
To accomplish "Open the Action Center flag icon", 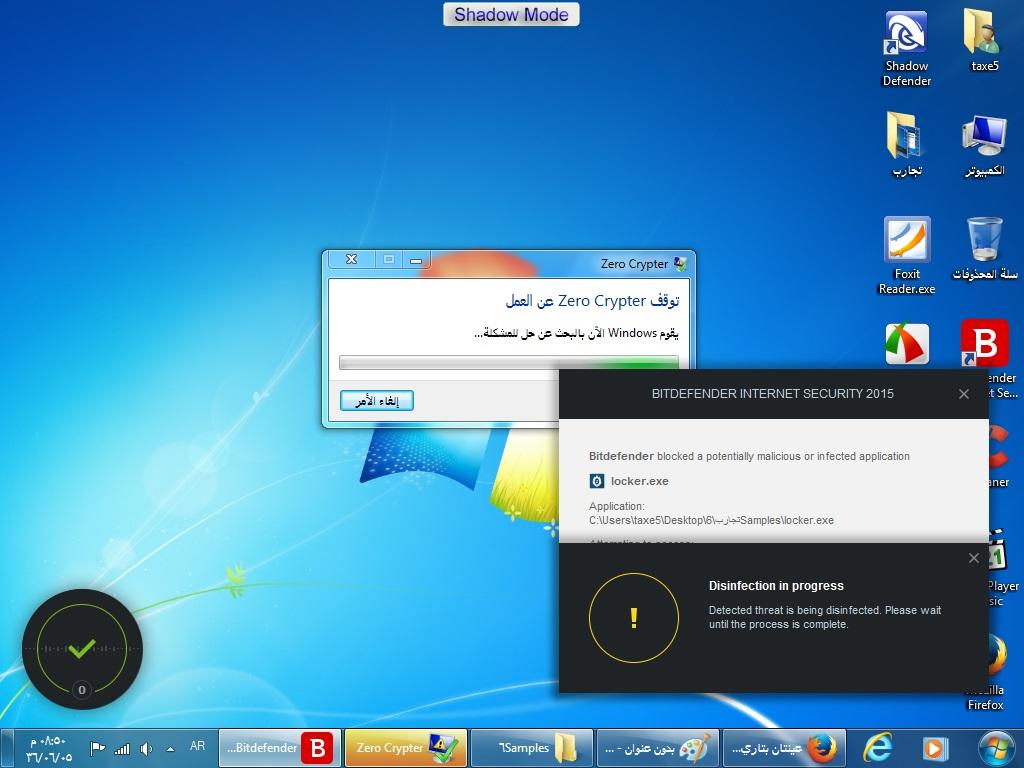I will (x=97, y=748).
